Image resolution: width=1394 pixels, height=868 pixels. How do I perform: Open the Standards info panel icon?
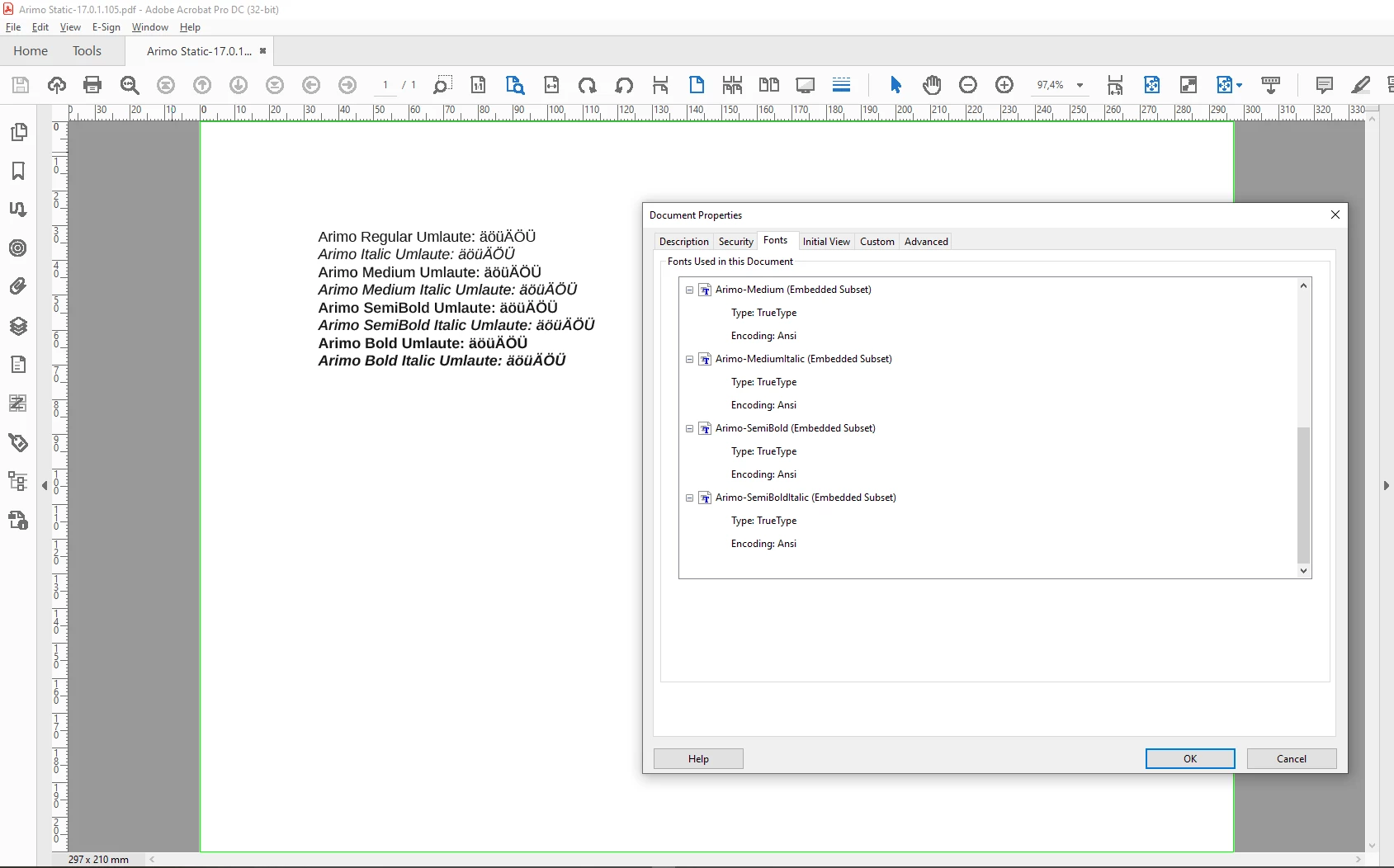(x=18, y=520)
